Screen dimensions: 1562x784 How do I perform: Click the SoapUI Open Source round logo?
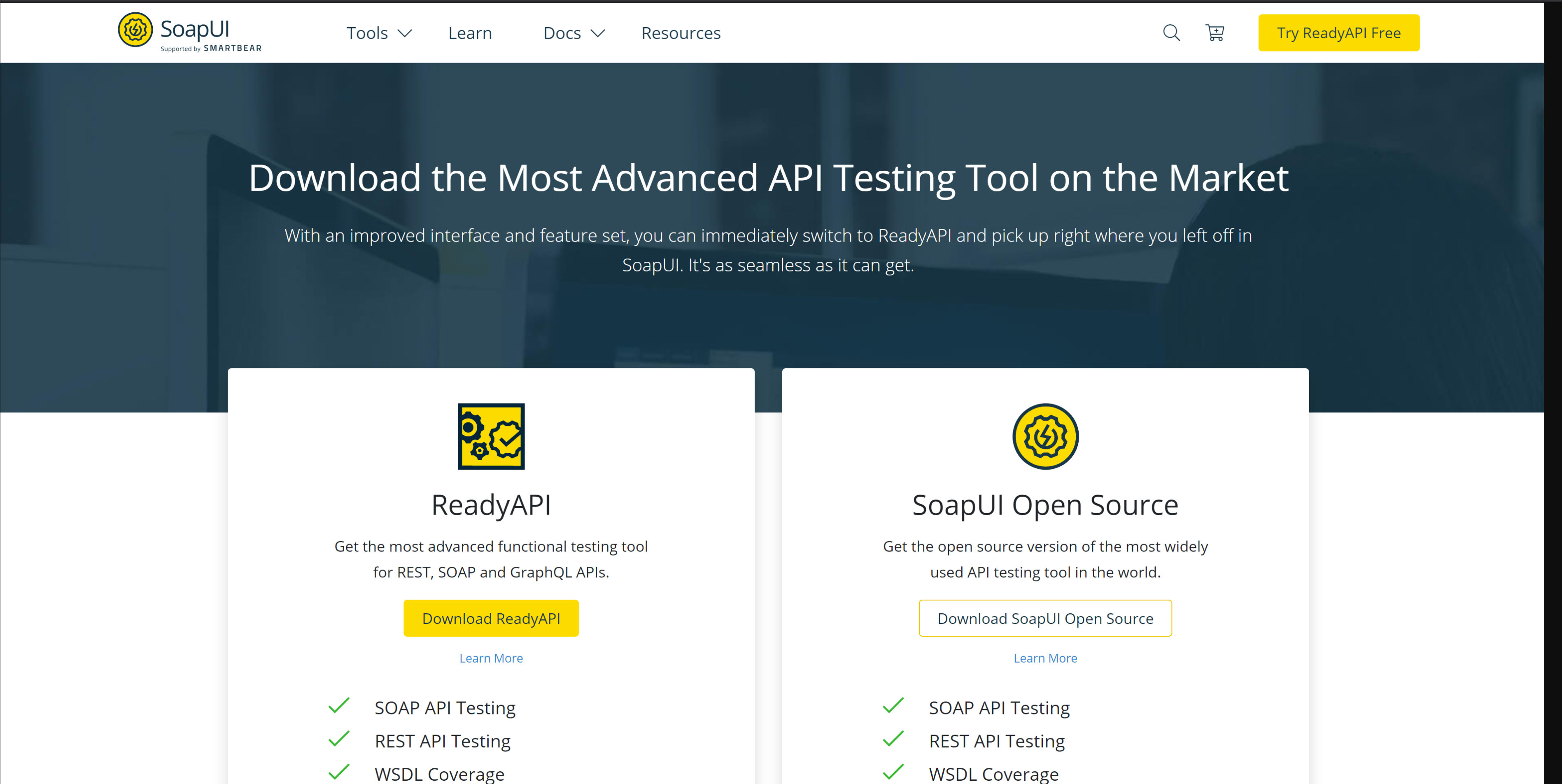(1045, 436)
